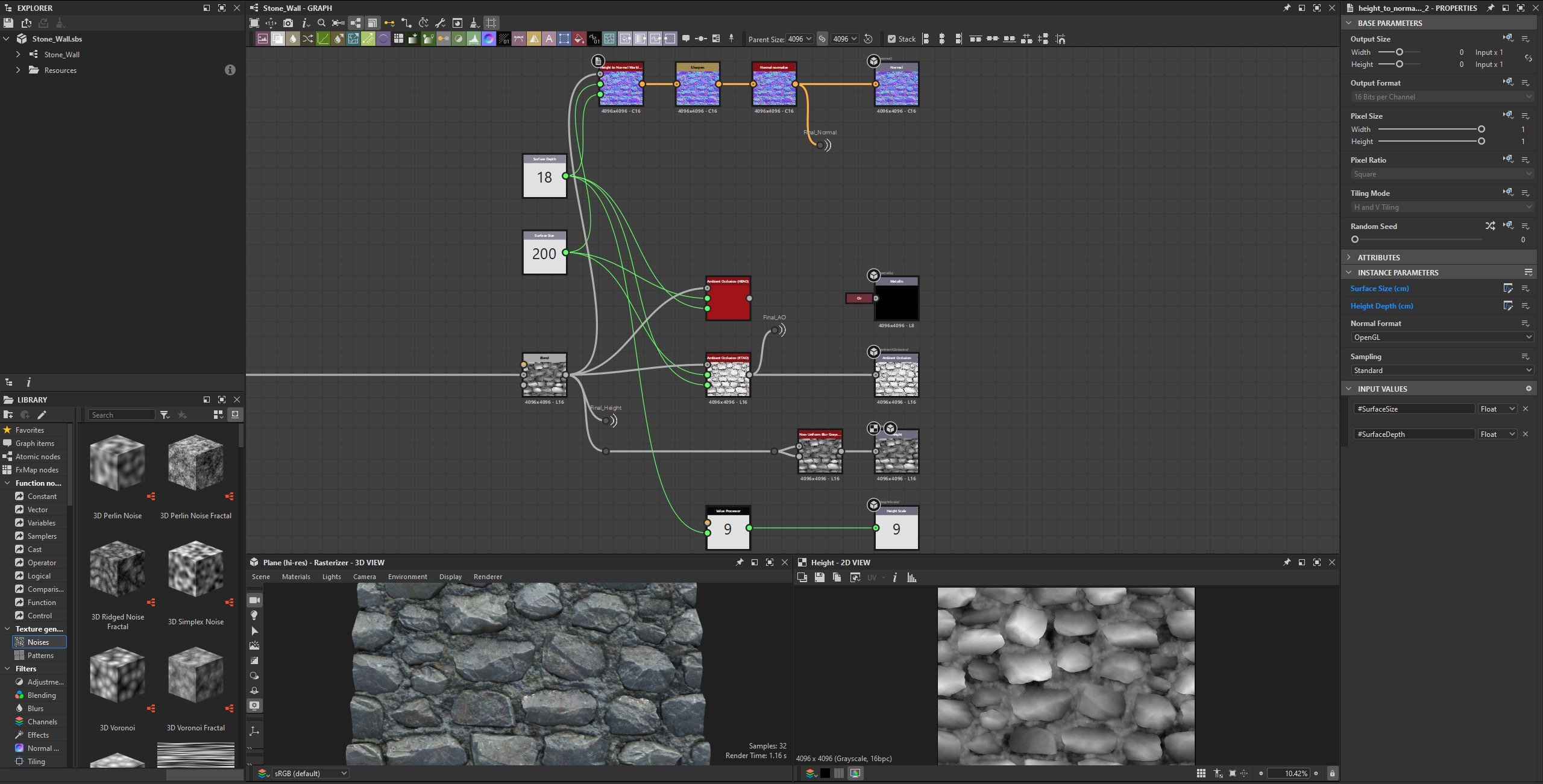Open the Environment menu in 3D view
This screenshot has height=784, width=1543.
(407, 577)
